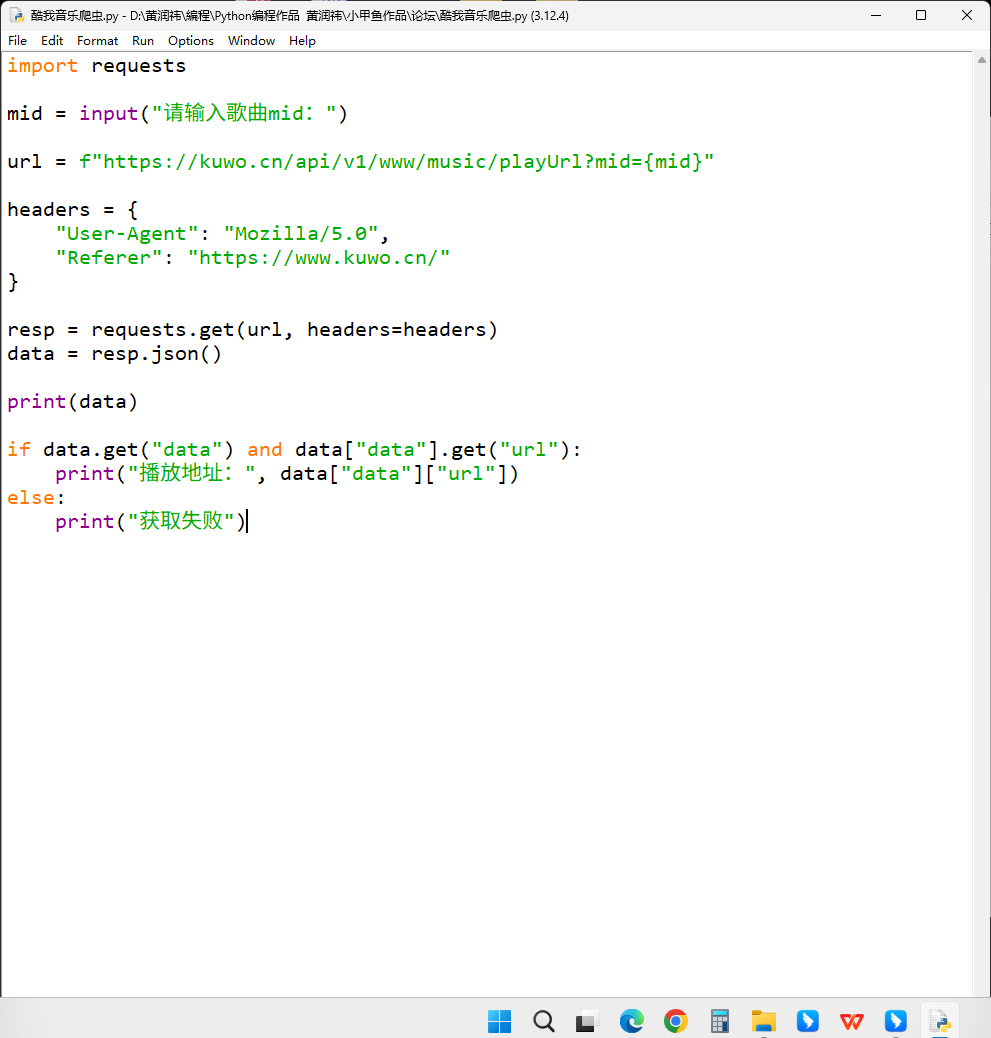This screenshot has height=1038, width=991.
Task: Click the IDLE file icon in title bar
Action: tap(16, 16)
